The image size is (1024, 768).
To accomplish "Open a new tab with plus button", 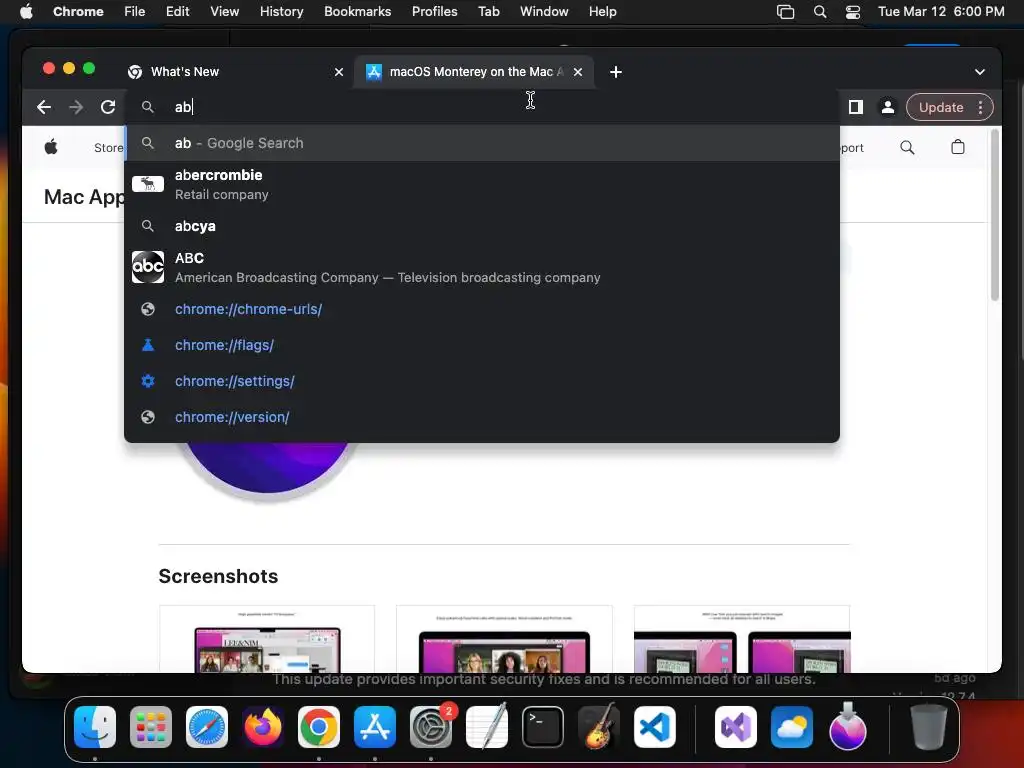I will (x=615, y=72).
